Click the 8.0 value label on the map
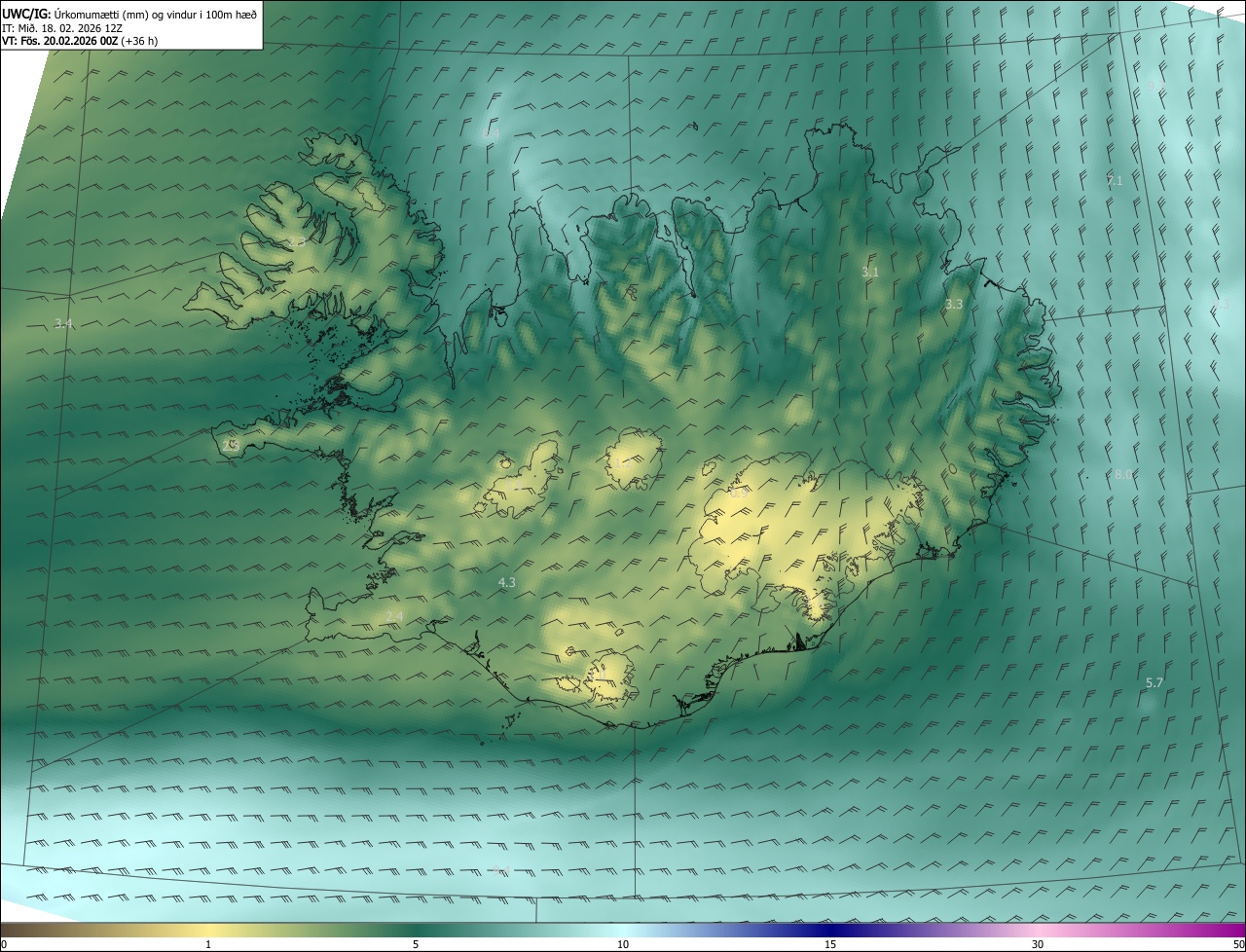 tap(1123, 475)
